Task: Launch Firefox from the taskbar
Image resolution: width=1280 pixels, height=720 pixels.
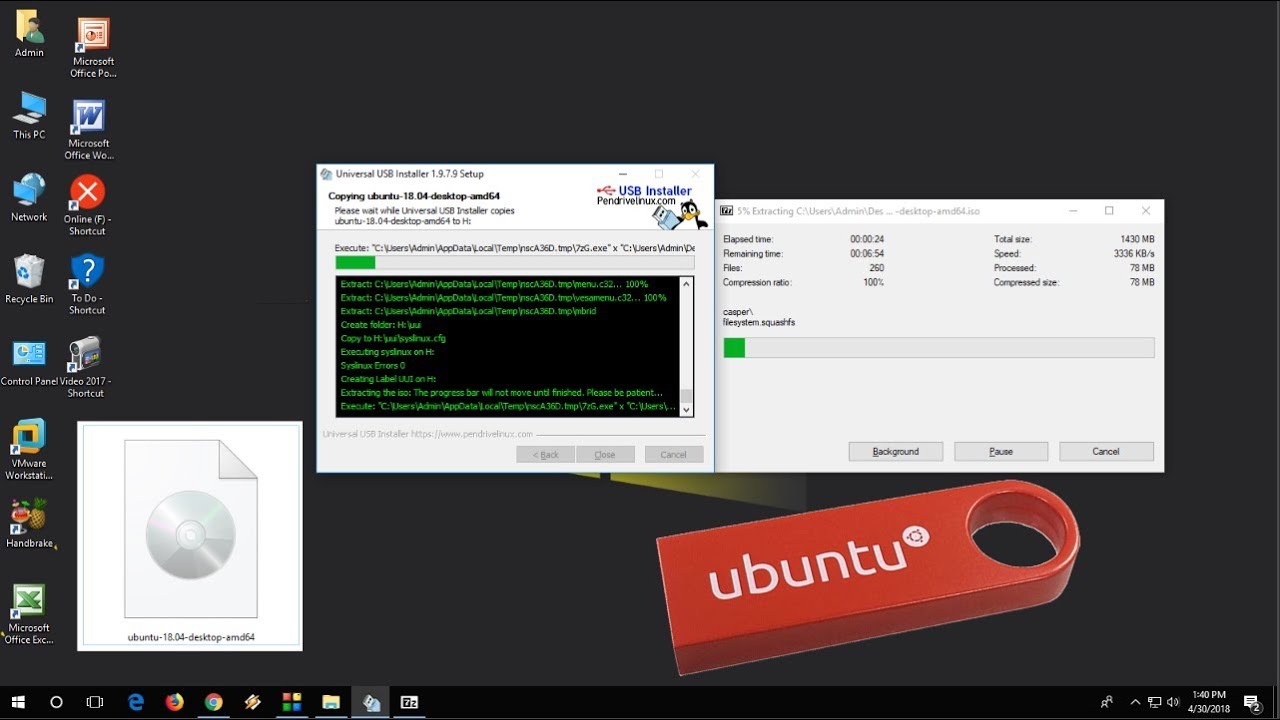Action: click(174, 702)
